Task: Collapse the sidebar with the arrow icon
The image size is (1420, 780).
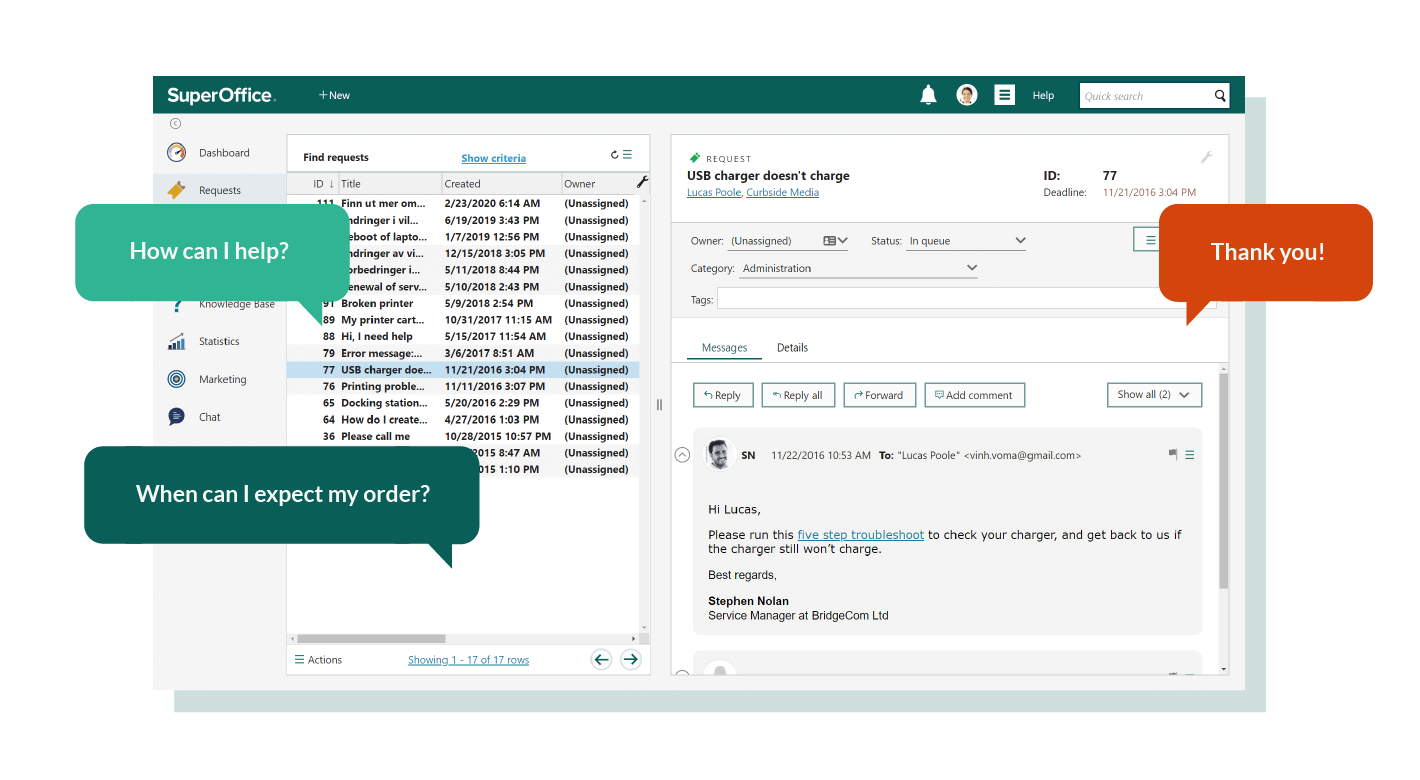Action: 175,124
